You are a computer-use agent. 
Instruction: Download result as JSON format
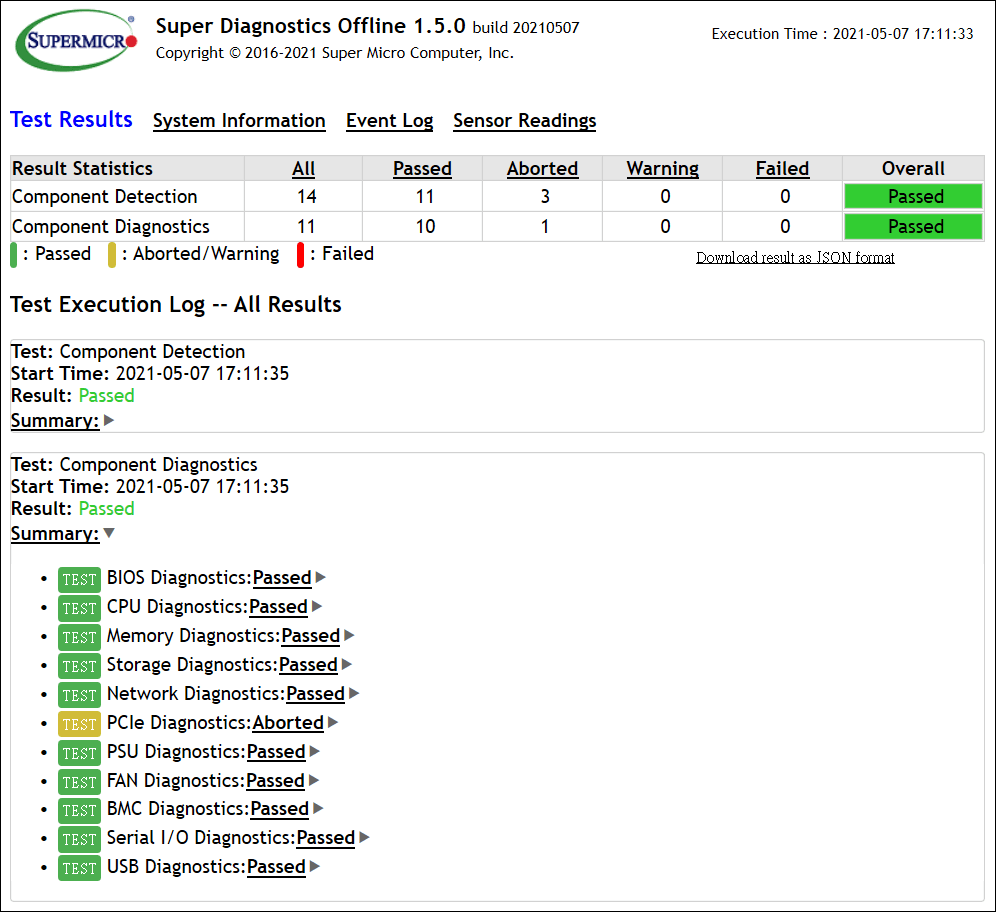point(795,258)
